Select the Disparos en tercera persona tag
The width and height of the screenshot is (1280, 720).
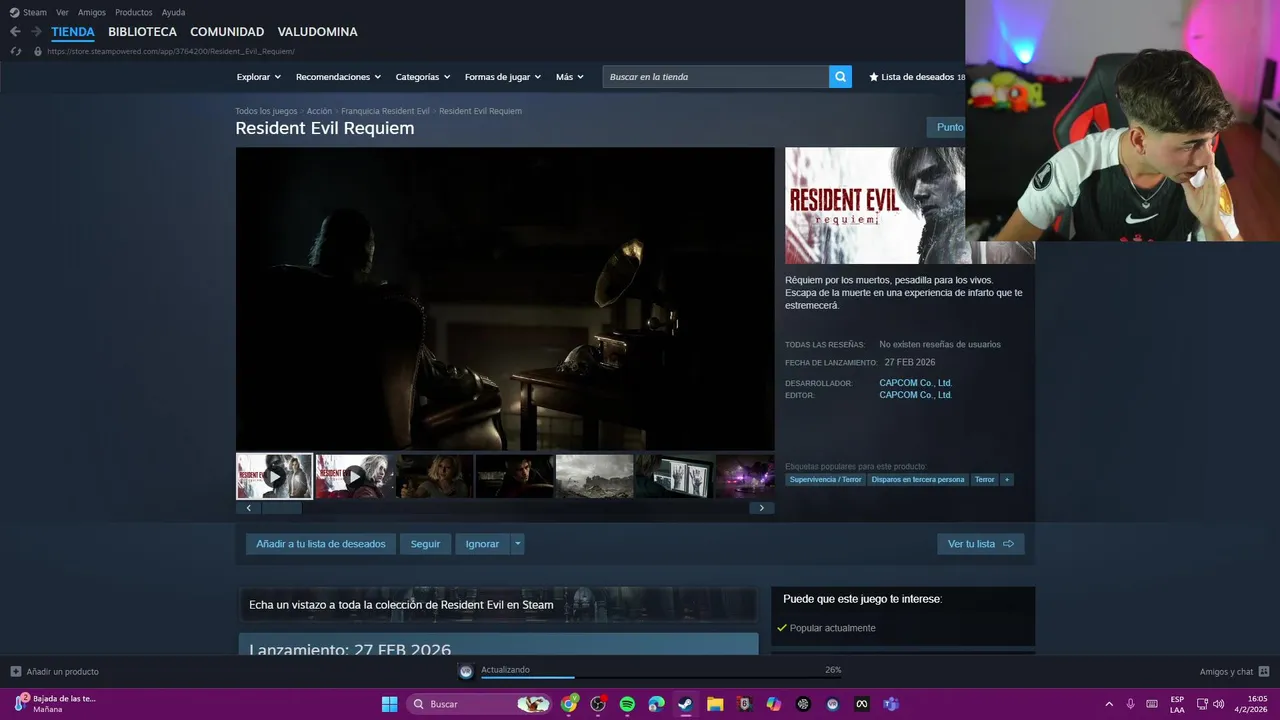(x=918, y=480)
